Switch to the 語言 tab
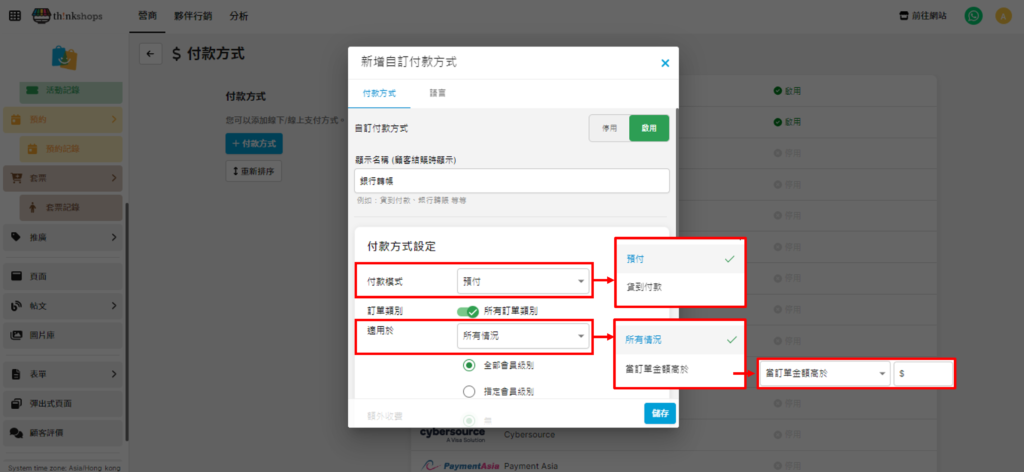The height and width of the screenshot is (472, 1024). click(438, 93)
